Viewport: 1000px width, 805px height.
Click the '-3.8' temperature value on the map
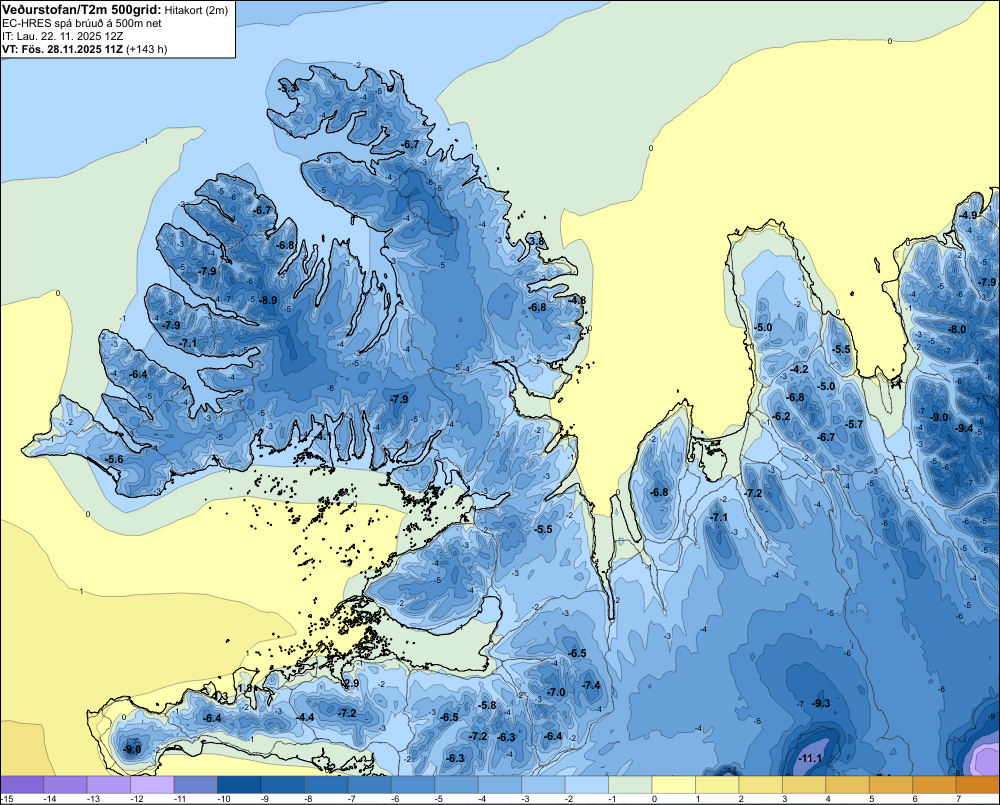click(x=536, y=241)
